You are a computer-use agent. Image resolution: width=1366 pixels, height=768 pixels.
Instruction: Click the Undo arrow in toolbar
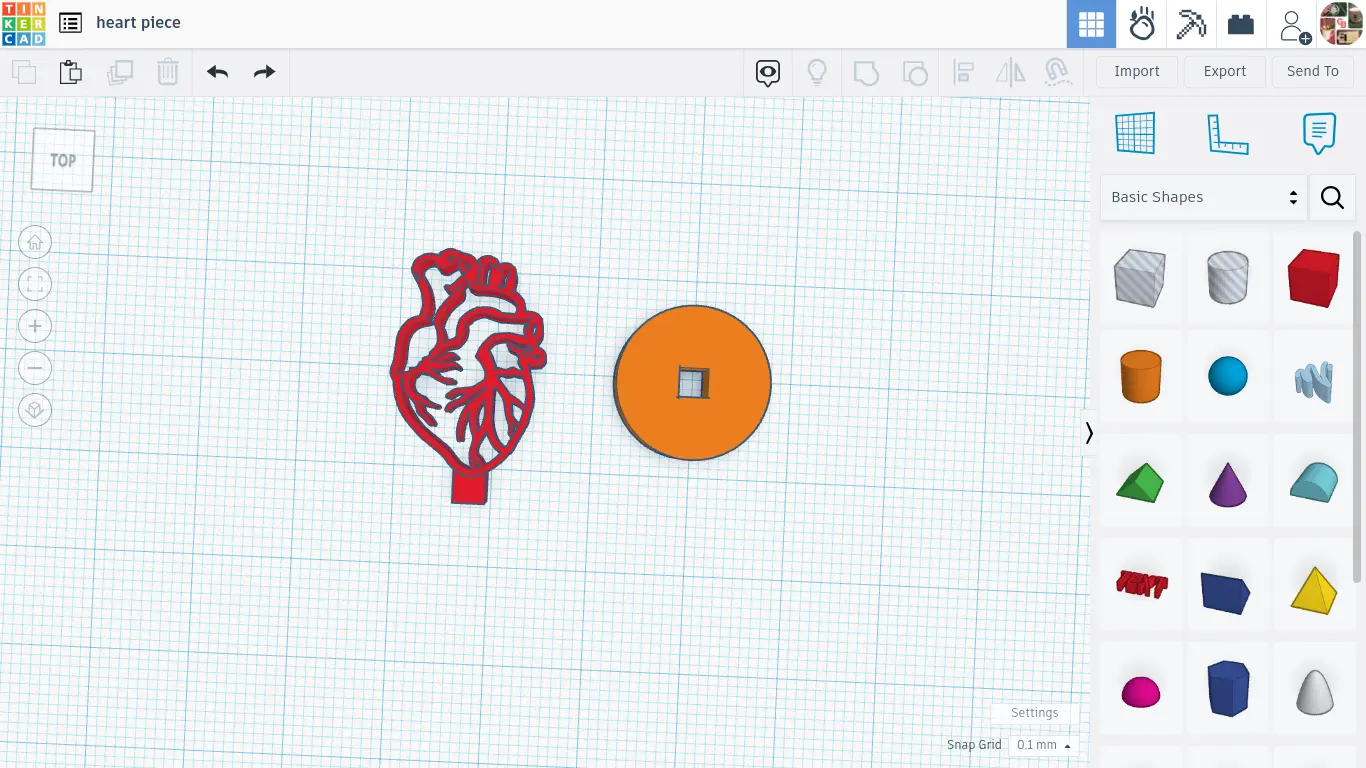point(217,72)
